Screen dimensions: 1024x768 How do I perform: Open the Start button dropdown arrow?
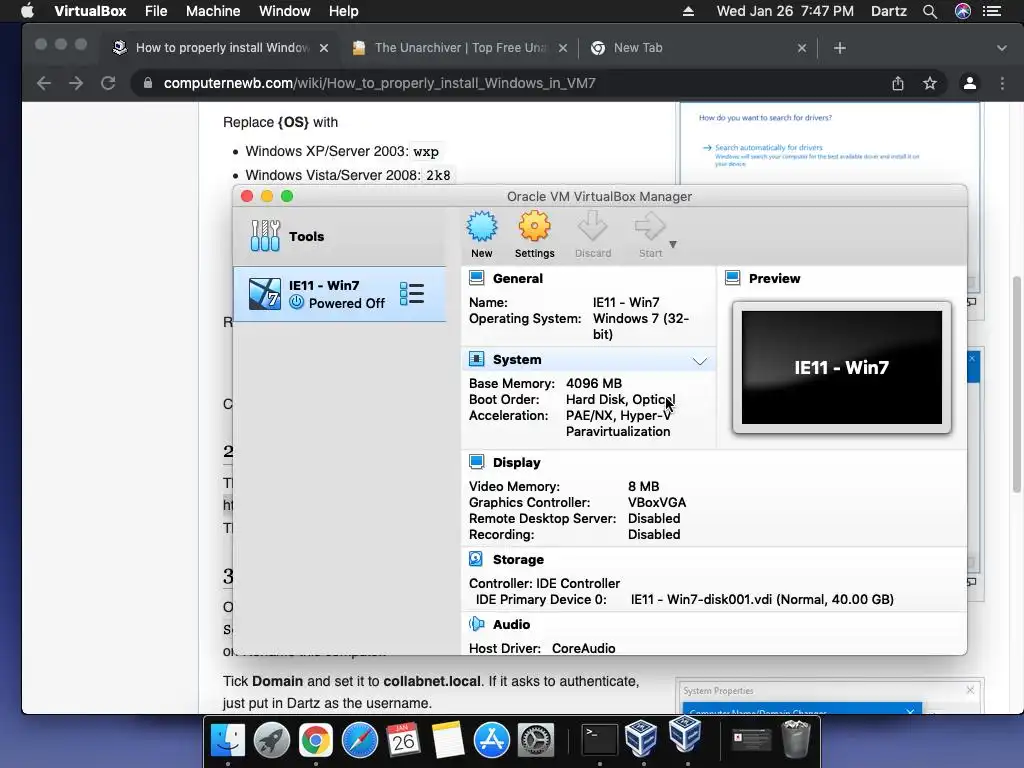point(673,244)
